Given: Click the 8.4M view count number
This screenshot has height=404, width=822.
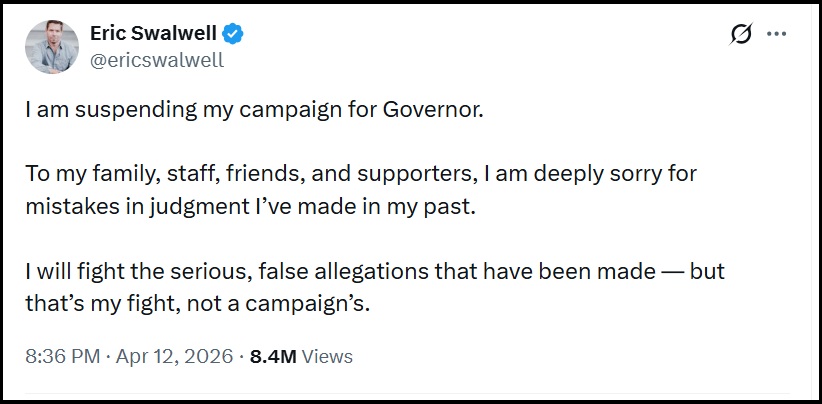Looking at the screenshot, I should point(273,356).
